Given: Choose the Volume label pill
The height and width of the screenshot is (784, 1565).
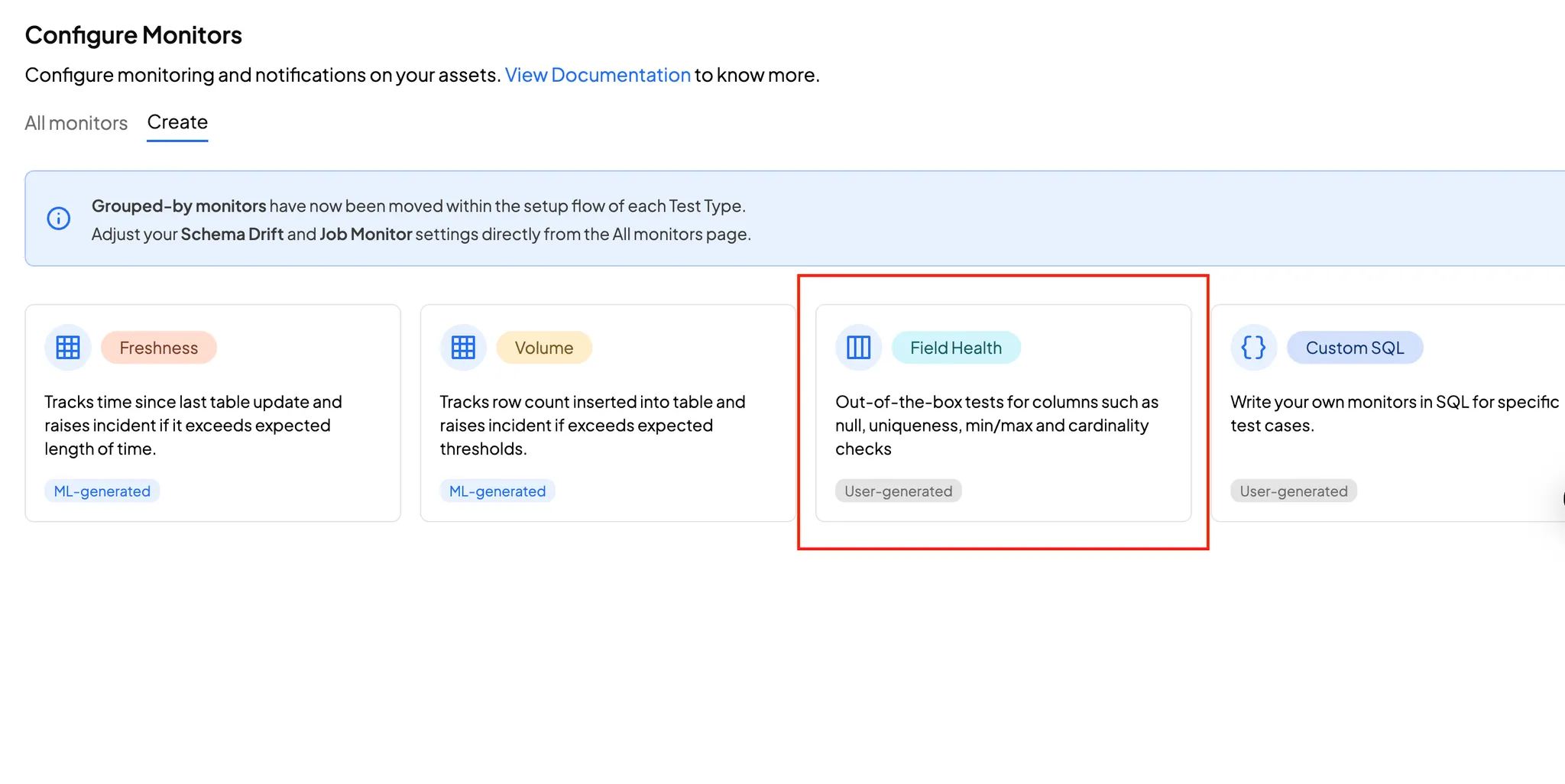Looking at the screenshot, I should click(544, 348).
